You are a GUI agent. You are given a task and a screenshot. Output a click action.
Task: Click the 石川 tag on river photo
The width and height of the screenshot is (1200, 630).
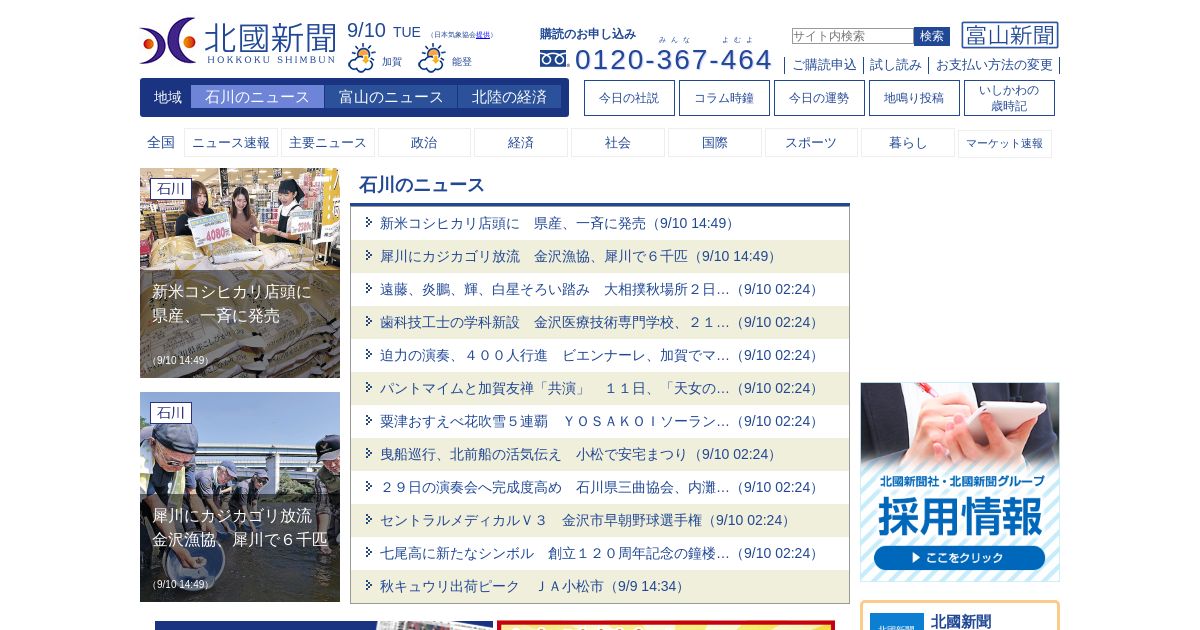point(171,413)
